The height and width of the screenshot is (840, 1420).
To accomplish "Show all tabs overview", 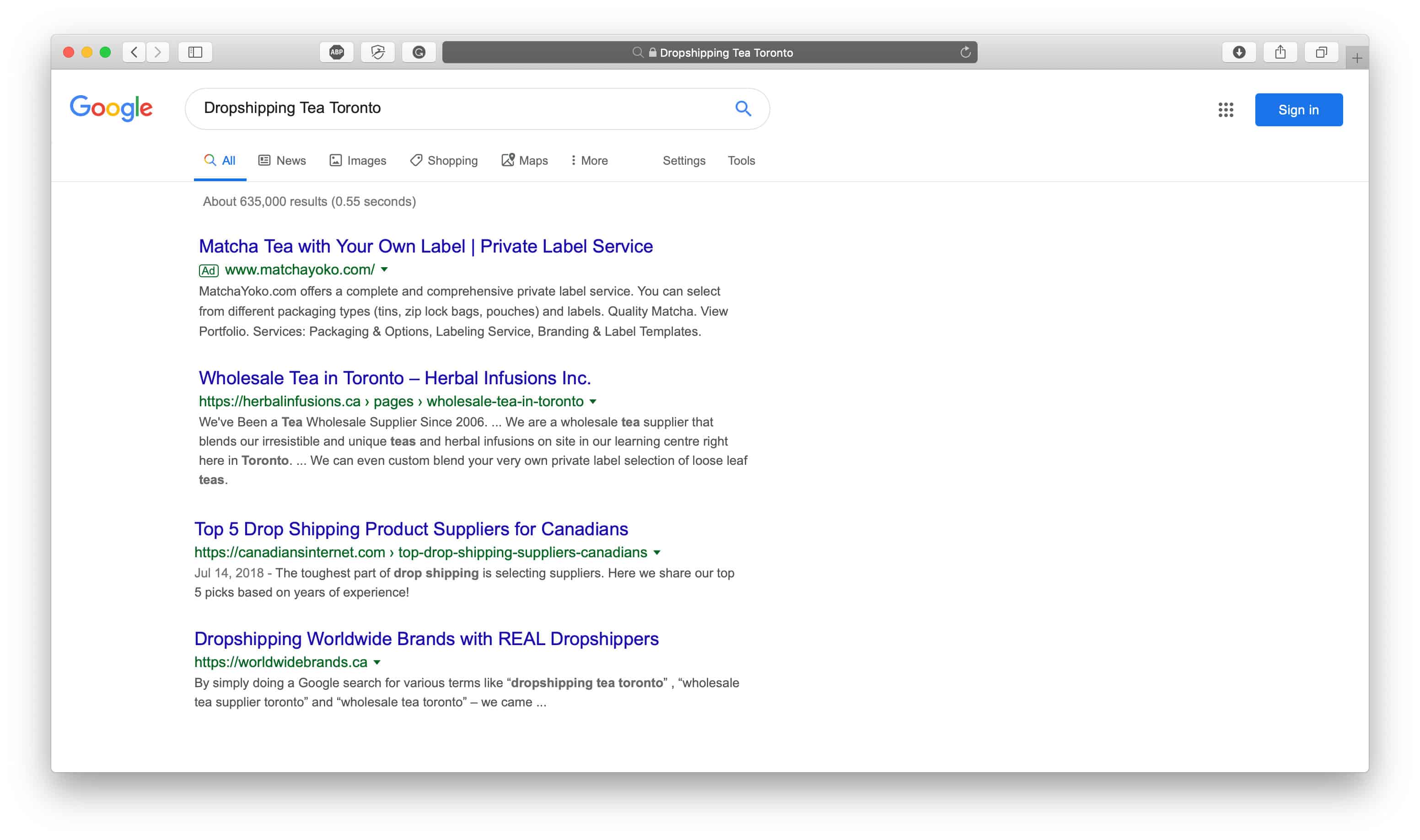I will click(x=1321, y=52).
